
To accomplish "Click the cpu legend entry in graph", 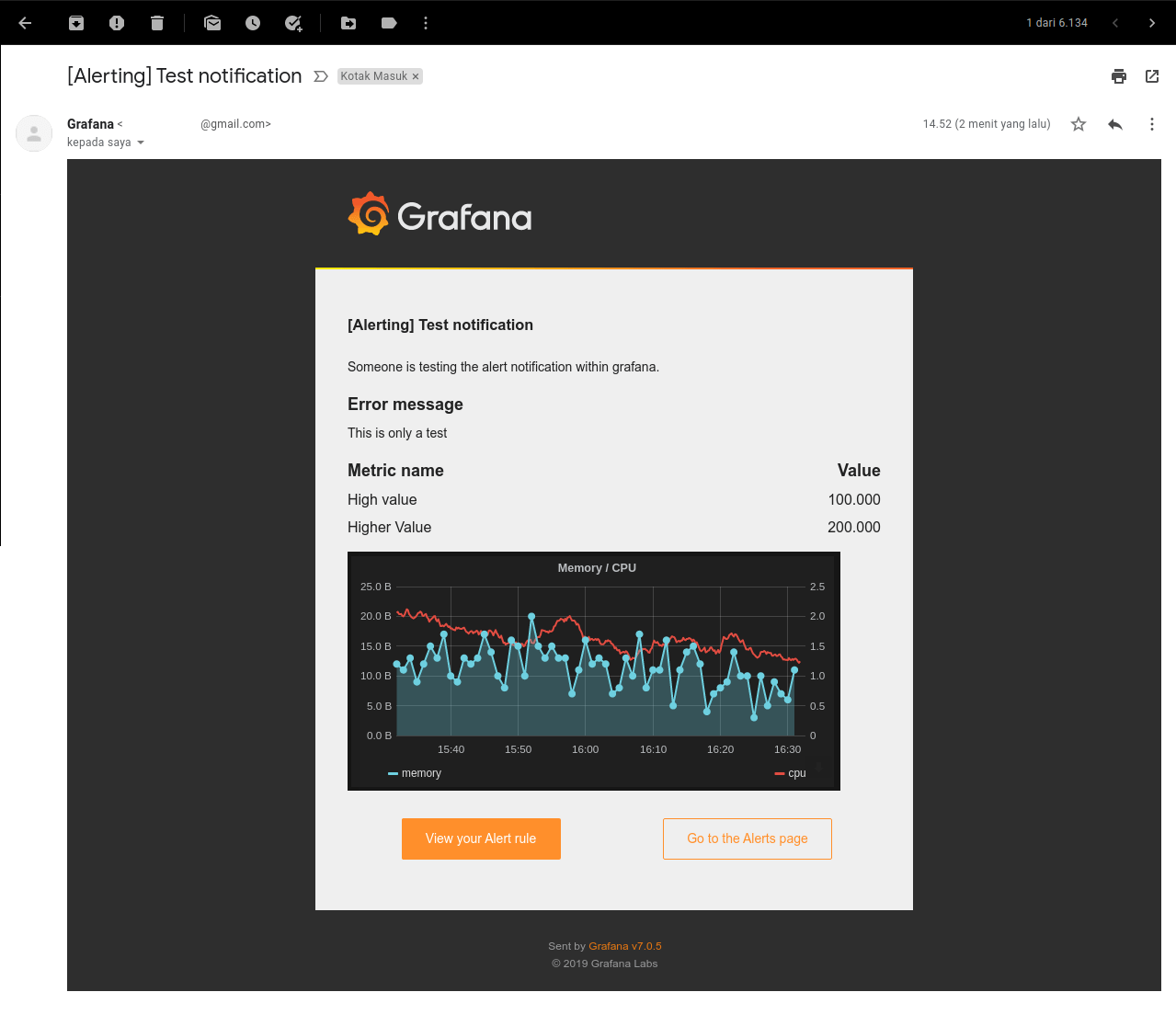I will coord(791,773).
